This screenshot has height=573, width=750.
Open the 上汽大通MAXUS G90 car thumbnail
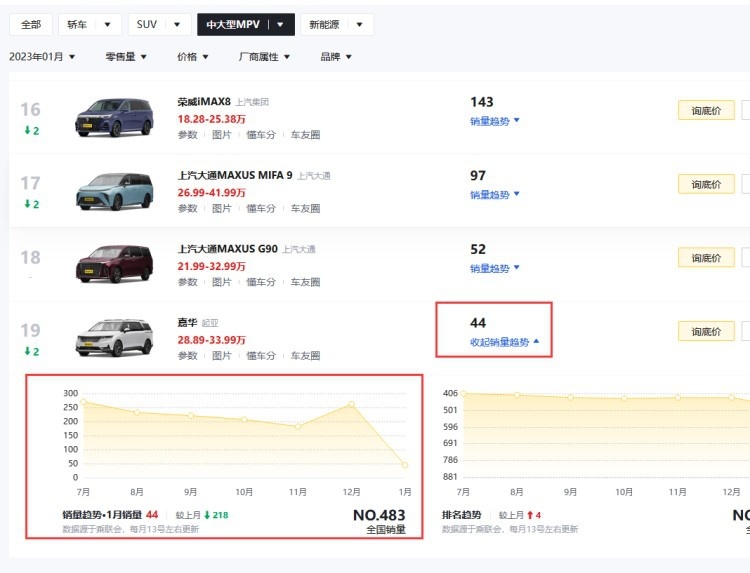pos(114,264)
